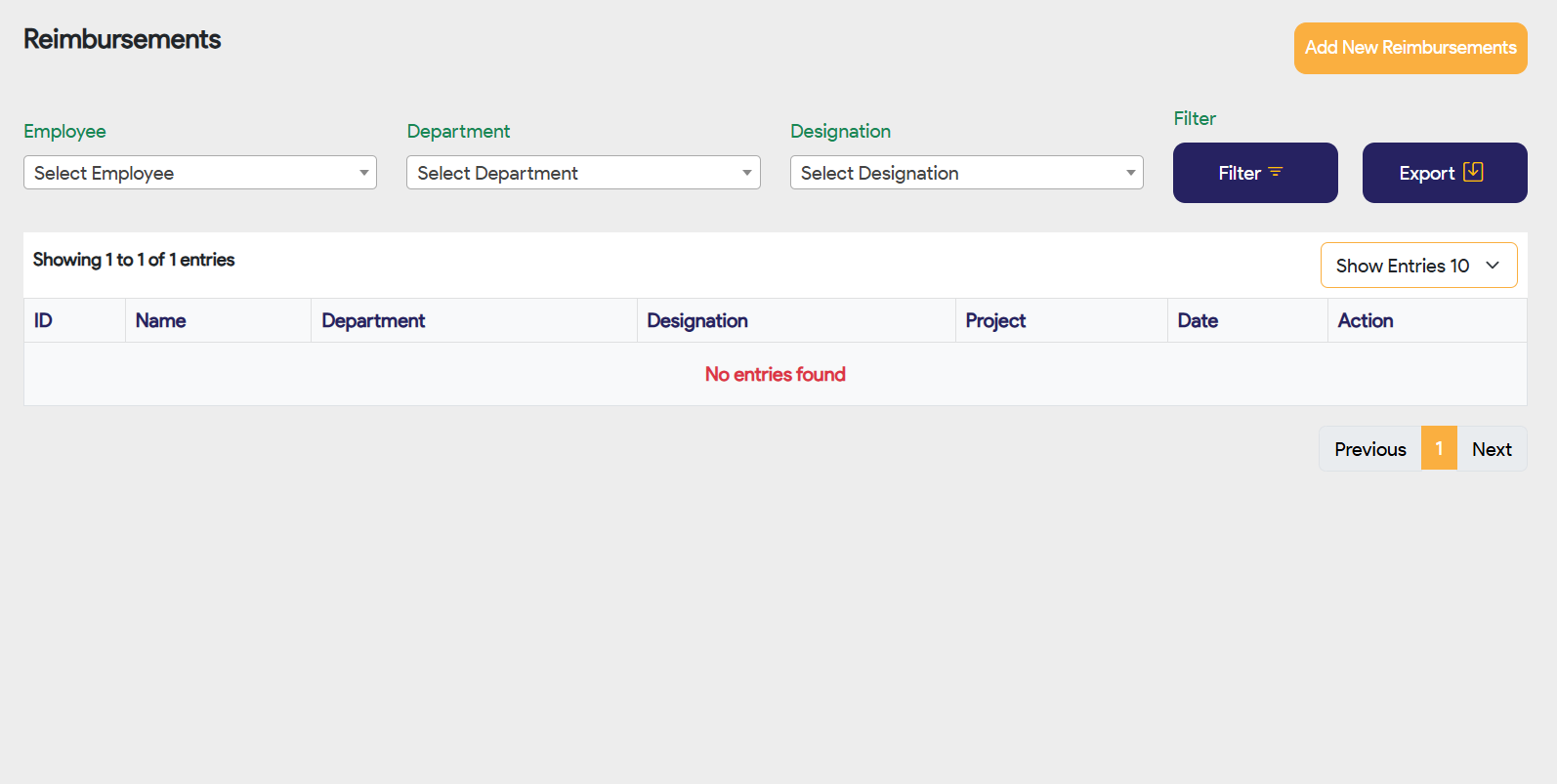Go to the Previous page

tap(1369, 449)
